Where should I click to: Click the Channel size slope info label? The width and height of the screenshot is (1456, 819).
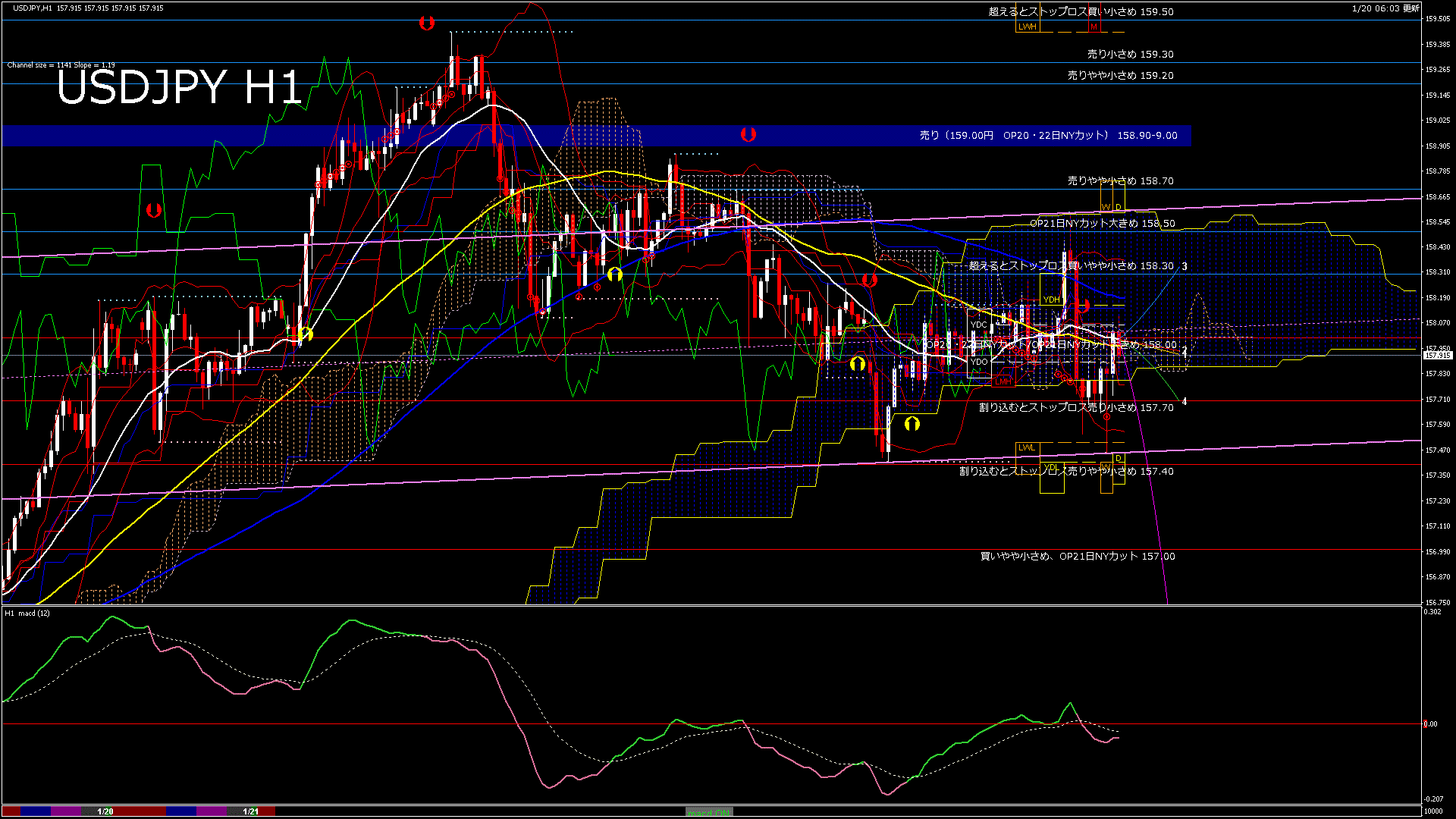coord(61,65)
